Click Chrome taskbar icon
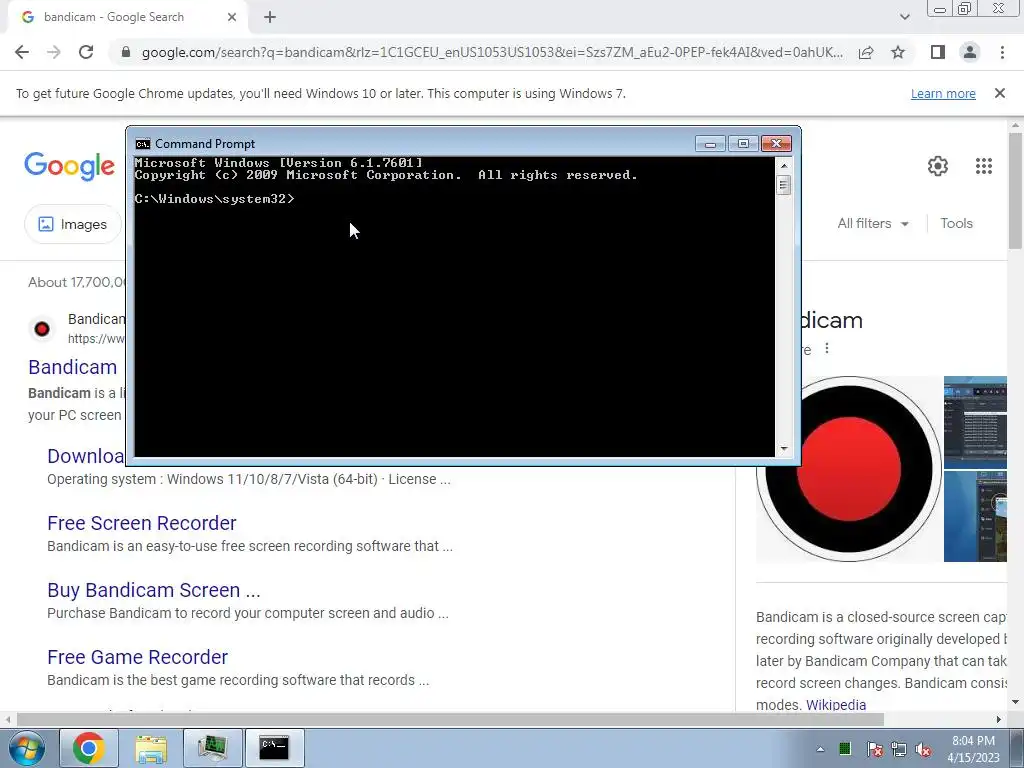 coord(89,748)
